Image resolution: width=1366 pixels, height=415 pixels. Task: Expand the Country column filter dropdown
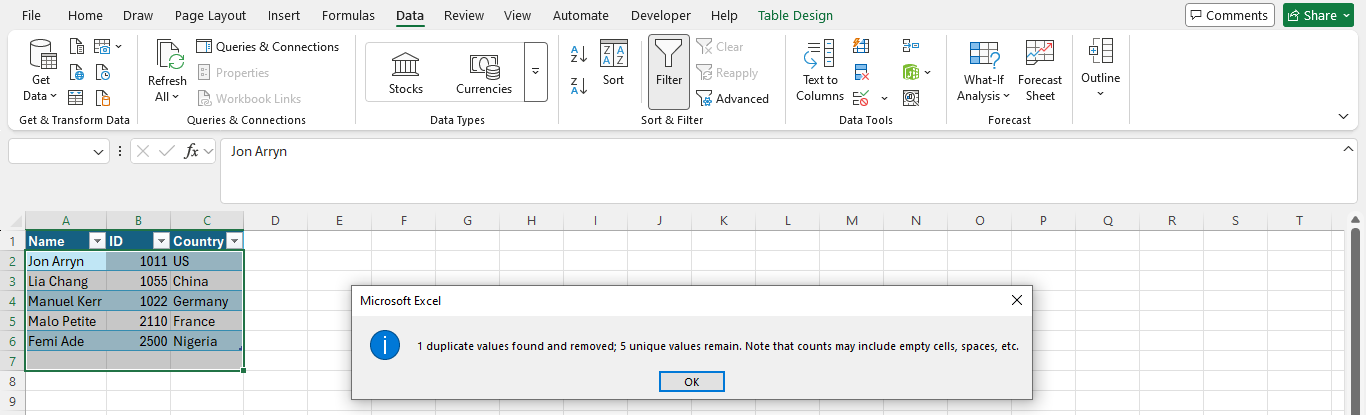point(234,241)
